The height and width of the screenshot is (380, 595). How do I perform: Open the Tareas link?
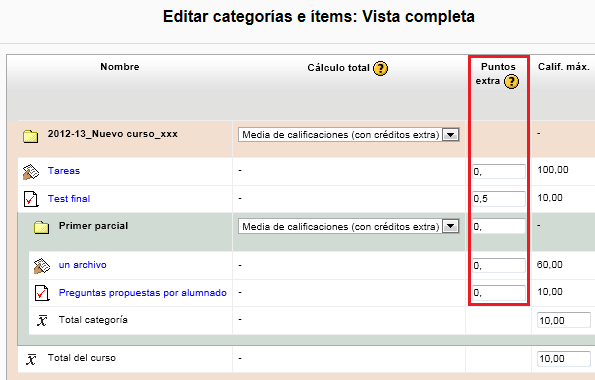click(64, 171)
